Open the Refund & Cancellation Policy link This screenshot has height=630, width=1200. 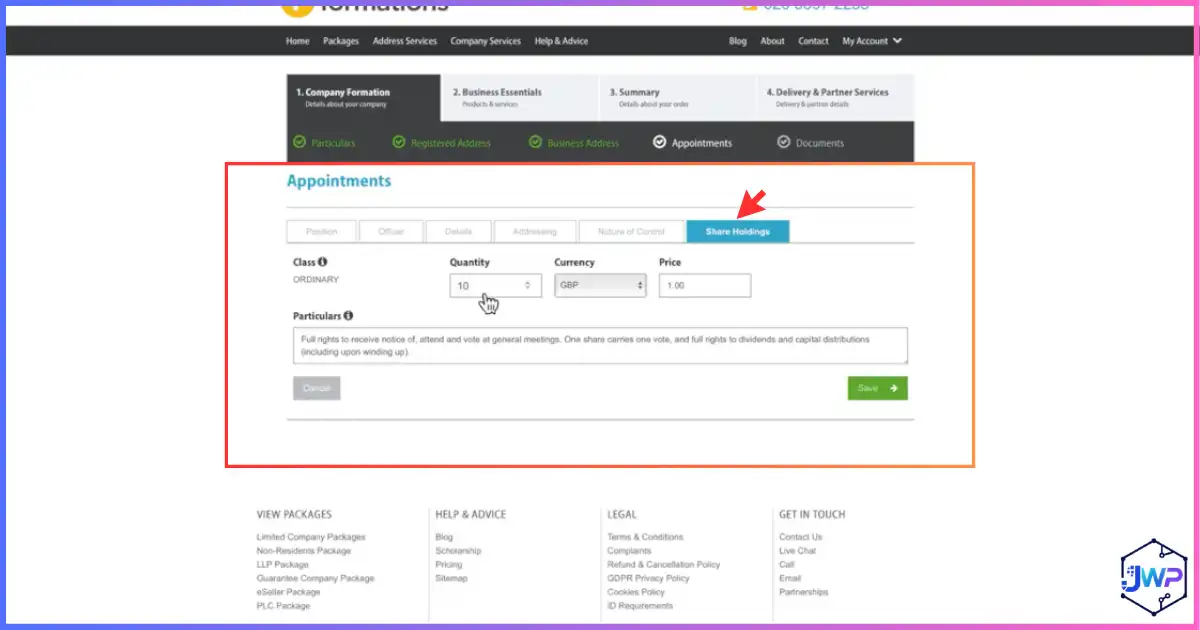663,565
